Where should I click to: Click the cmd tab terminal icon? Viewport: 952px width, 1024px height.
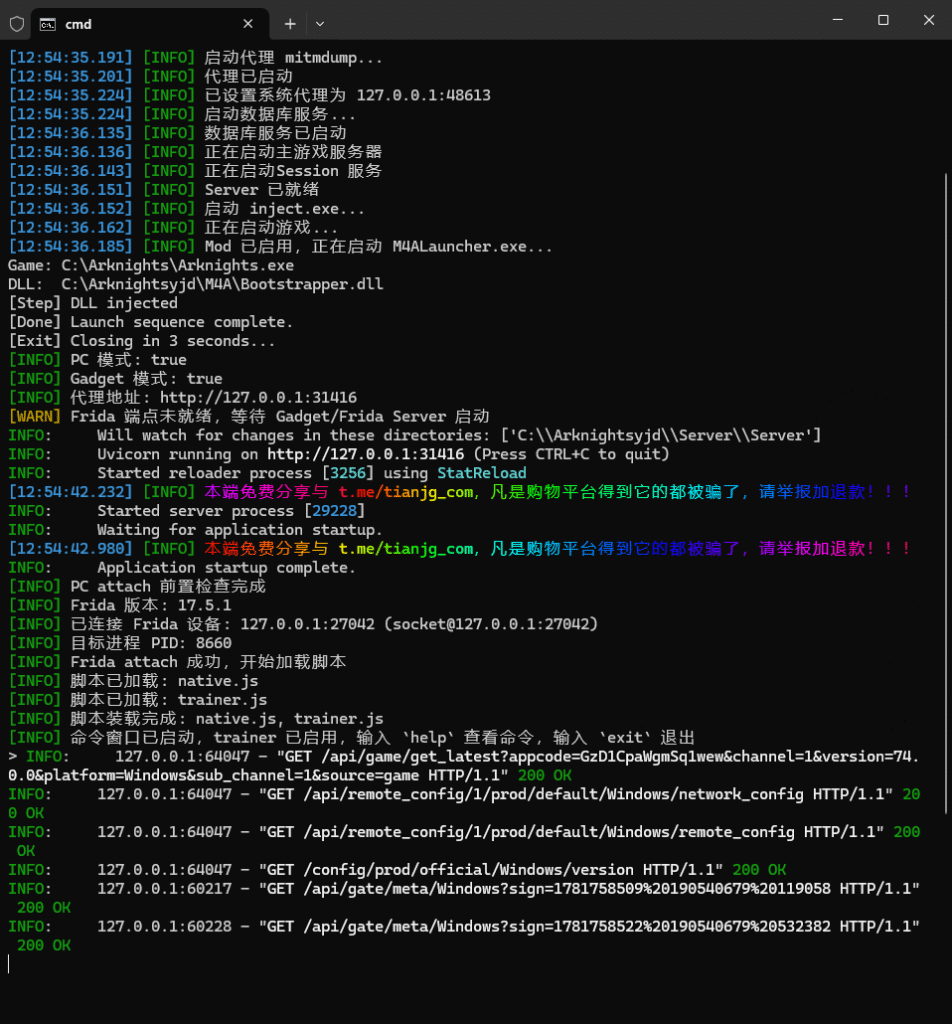pyautogui.click(x=48, y=24)
